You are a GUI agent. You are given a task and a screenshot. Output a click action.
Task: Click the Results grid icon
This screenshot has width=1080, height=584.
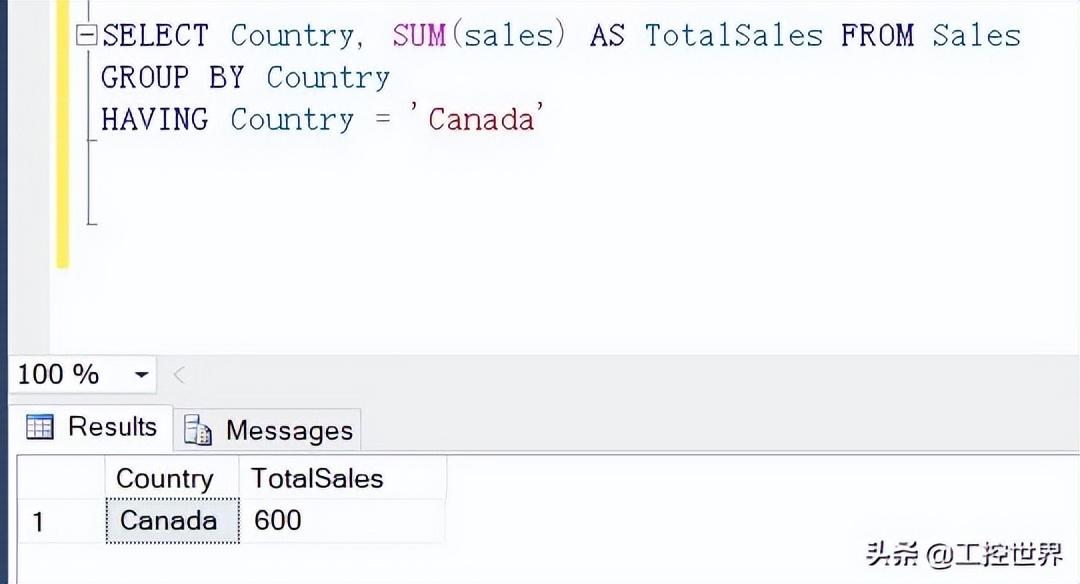pyautogui.click(x=40, y=428)
